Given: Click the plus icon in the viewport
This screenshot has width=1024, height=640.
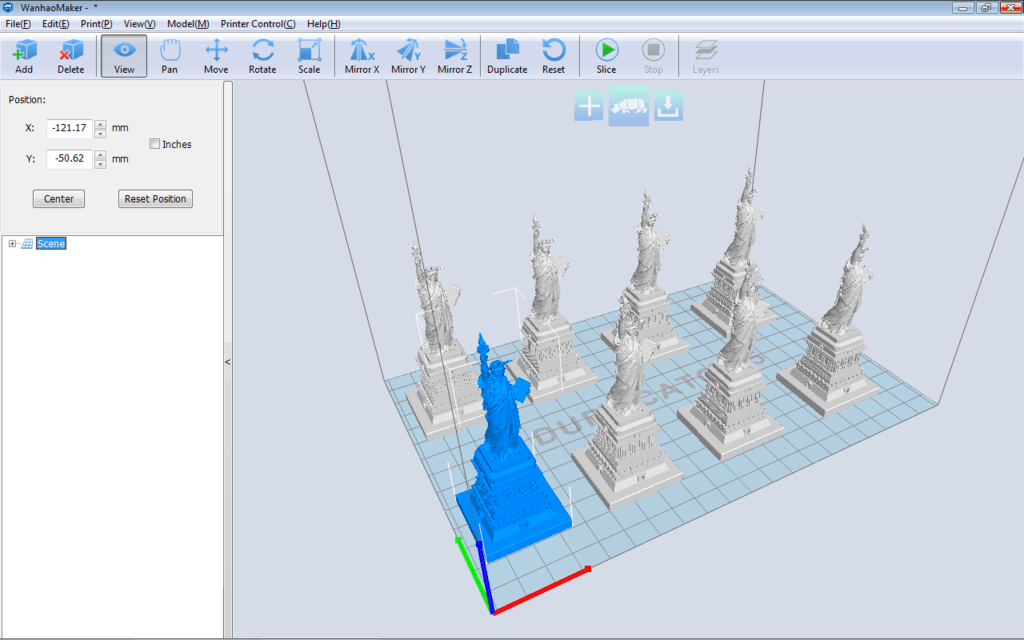Looking at the screenshot, I should pyautogui.click(x=588, y=106).
